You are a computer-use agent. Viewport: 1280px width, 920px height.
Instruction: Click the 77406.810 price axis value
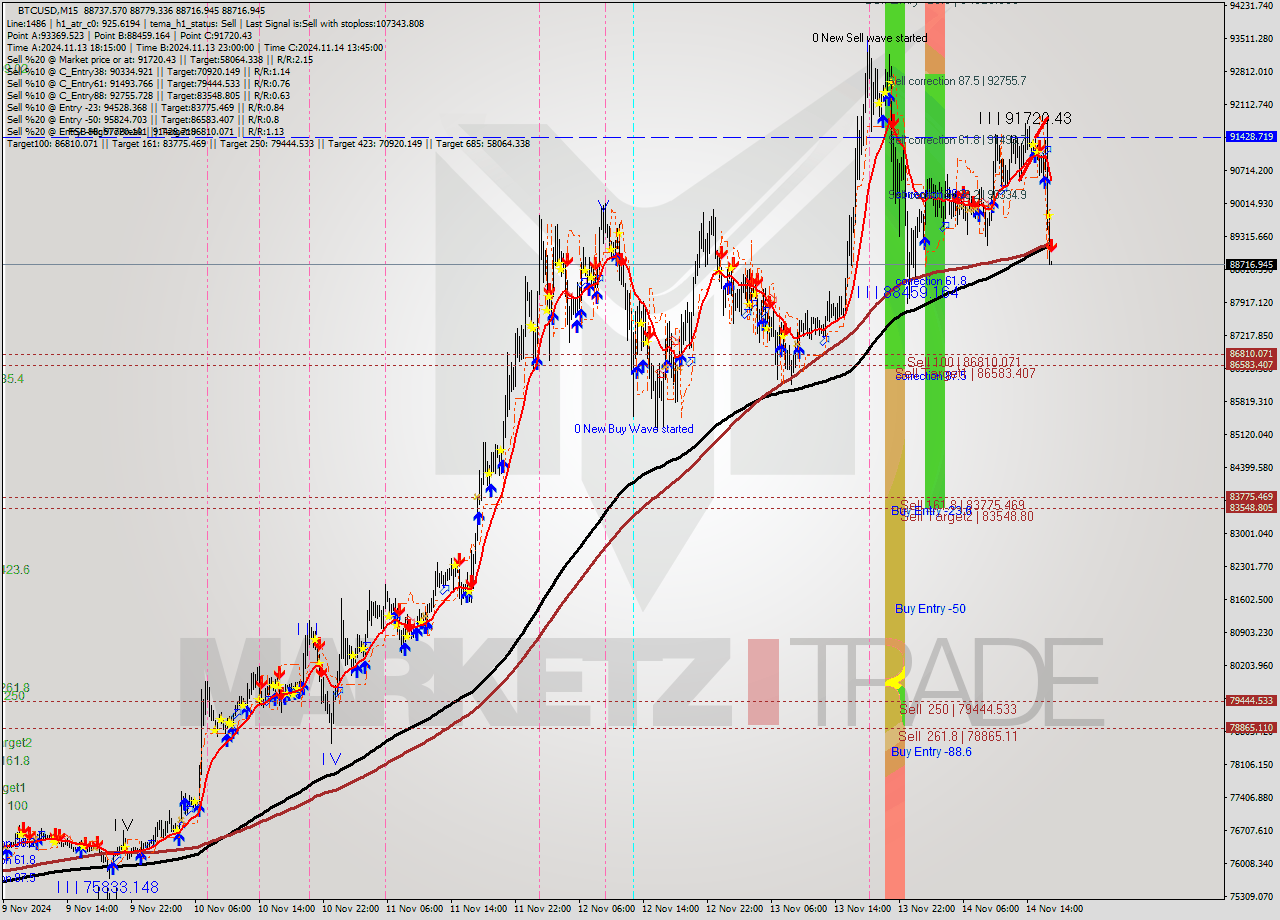point(1251,797)
